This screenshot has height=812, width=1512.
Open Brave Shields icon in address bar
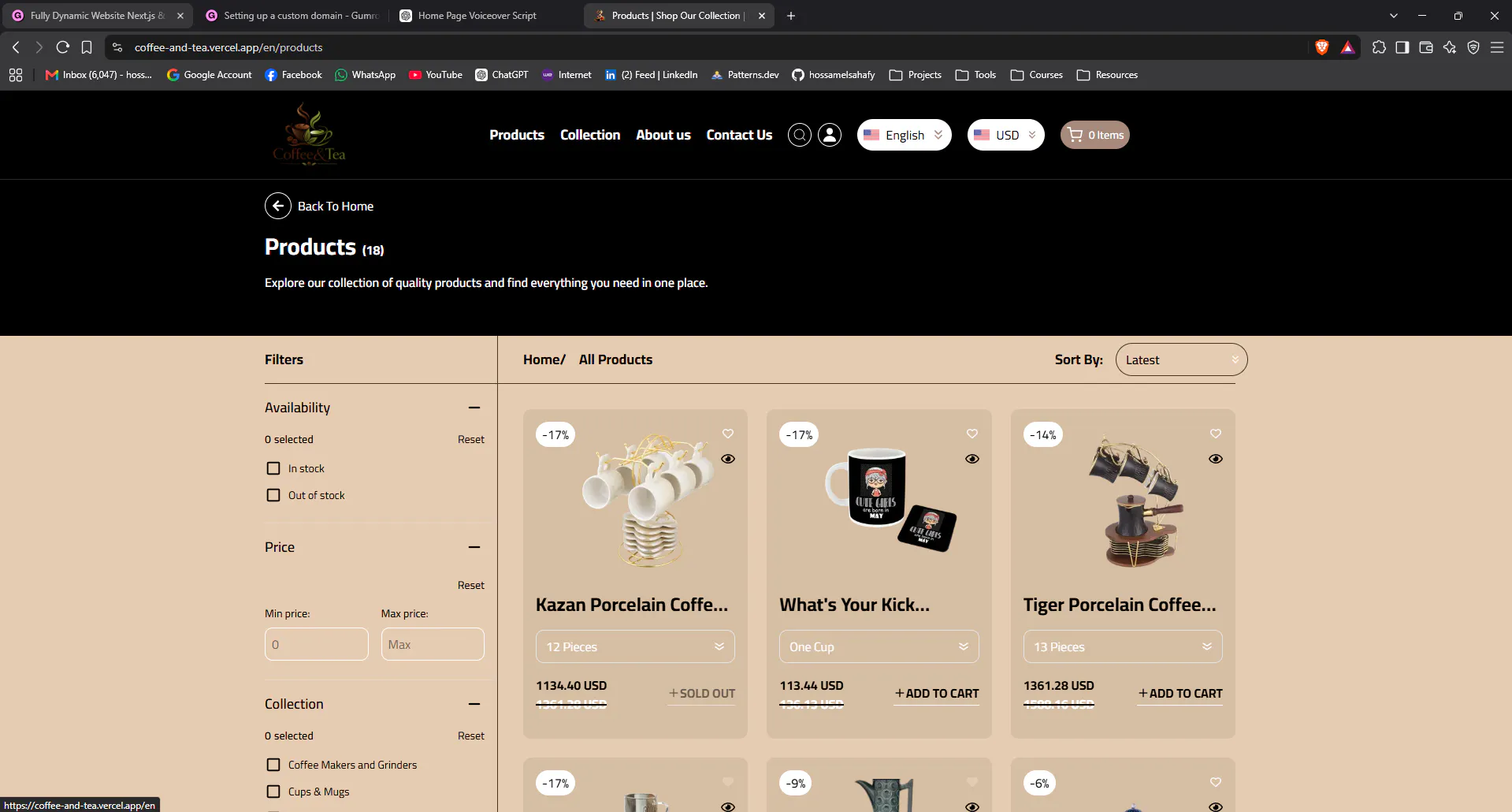point(1322,47)
